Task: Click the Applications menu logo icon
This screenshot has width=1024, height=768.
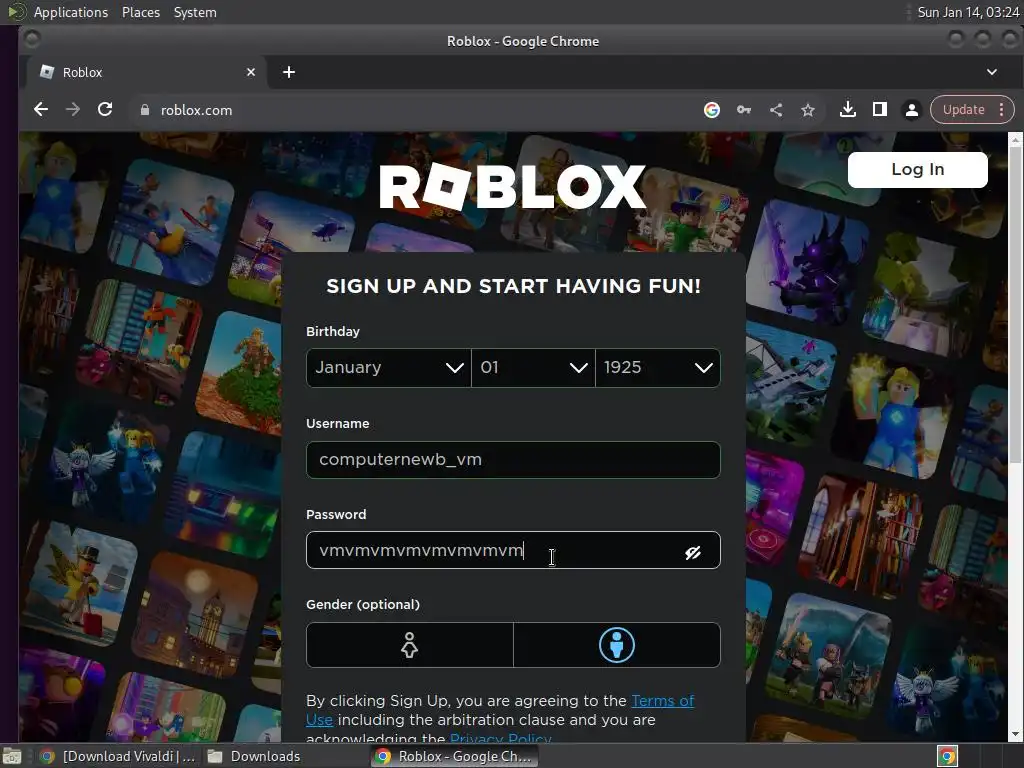Action: pyautogui.click(x=16, y=12)
